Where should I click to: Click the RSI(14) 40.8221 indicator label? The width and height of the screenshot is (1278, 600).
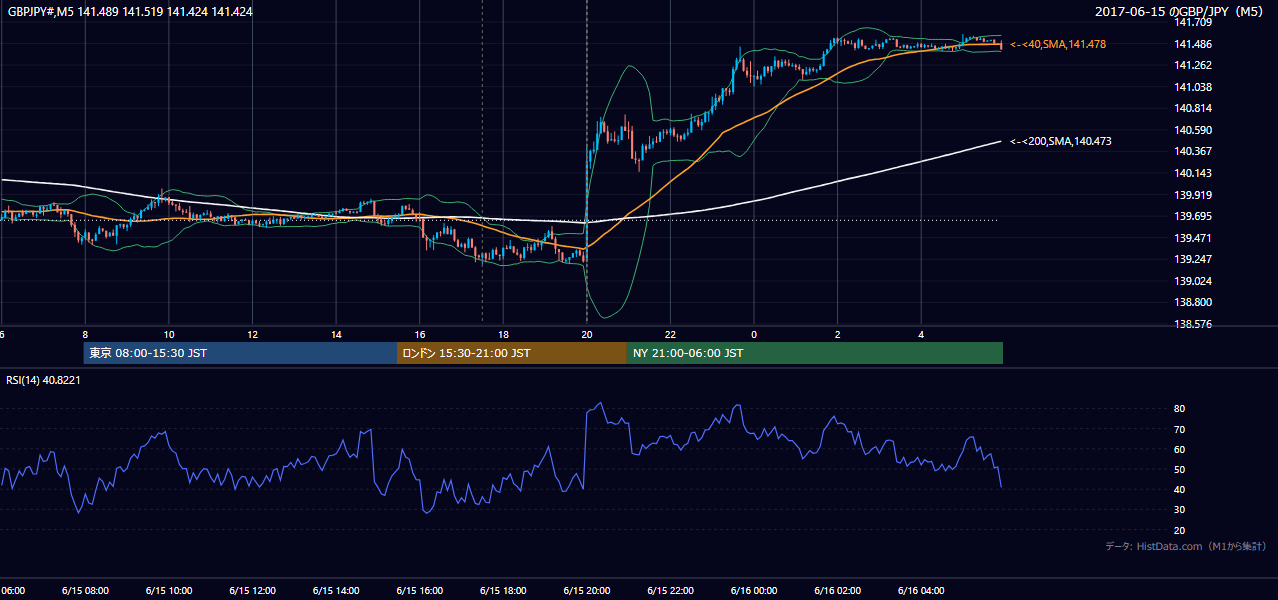point(44,380)
